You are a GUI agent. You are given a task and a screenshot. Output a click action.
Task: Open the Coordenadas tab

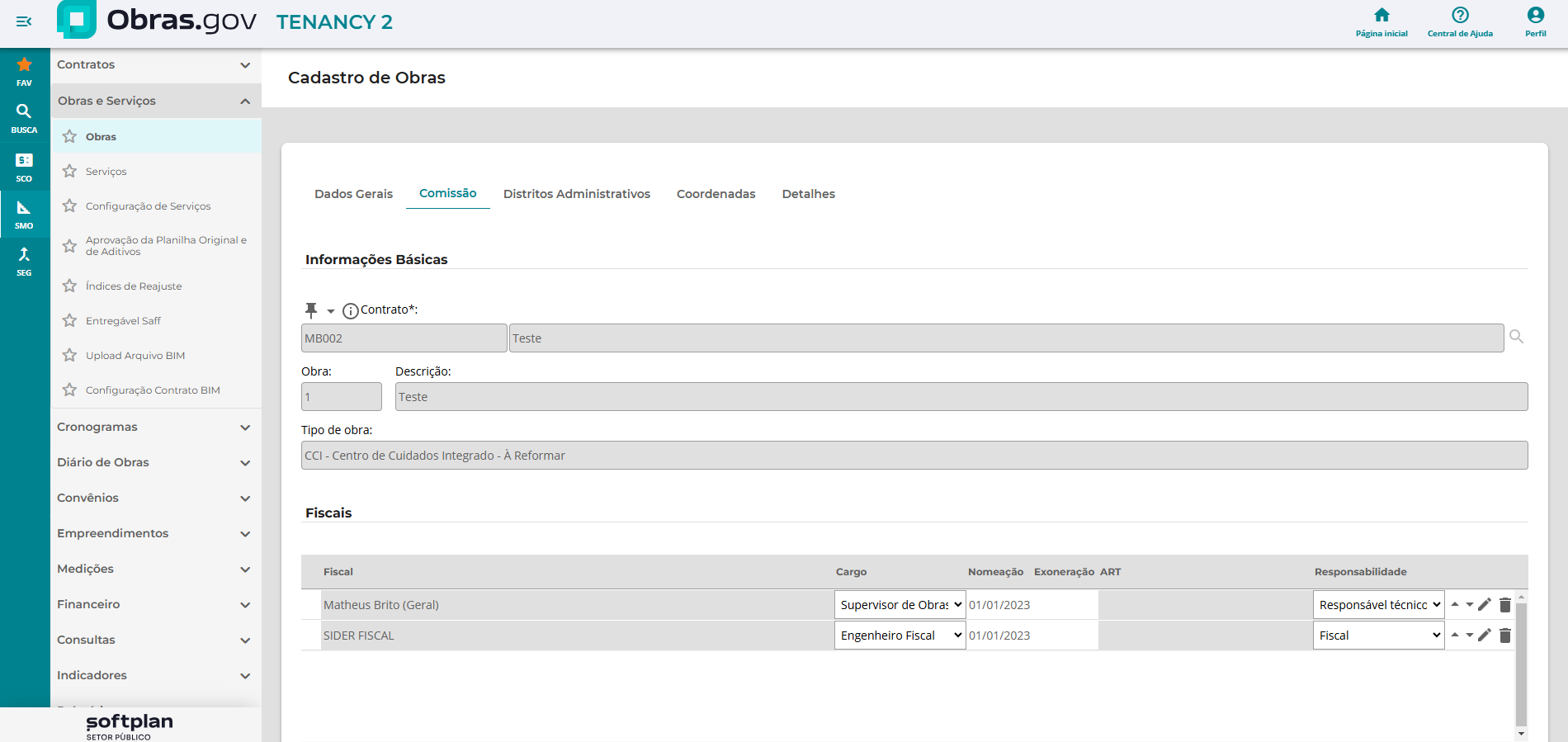coord(716,194)
